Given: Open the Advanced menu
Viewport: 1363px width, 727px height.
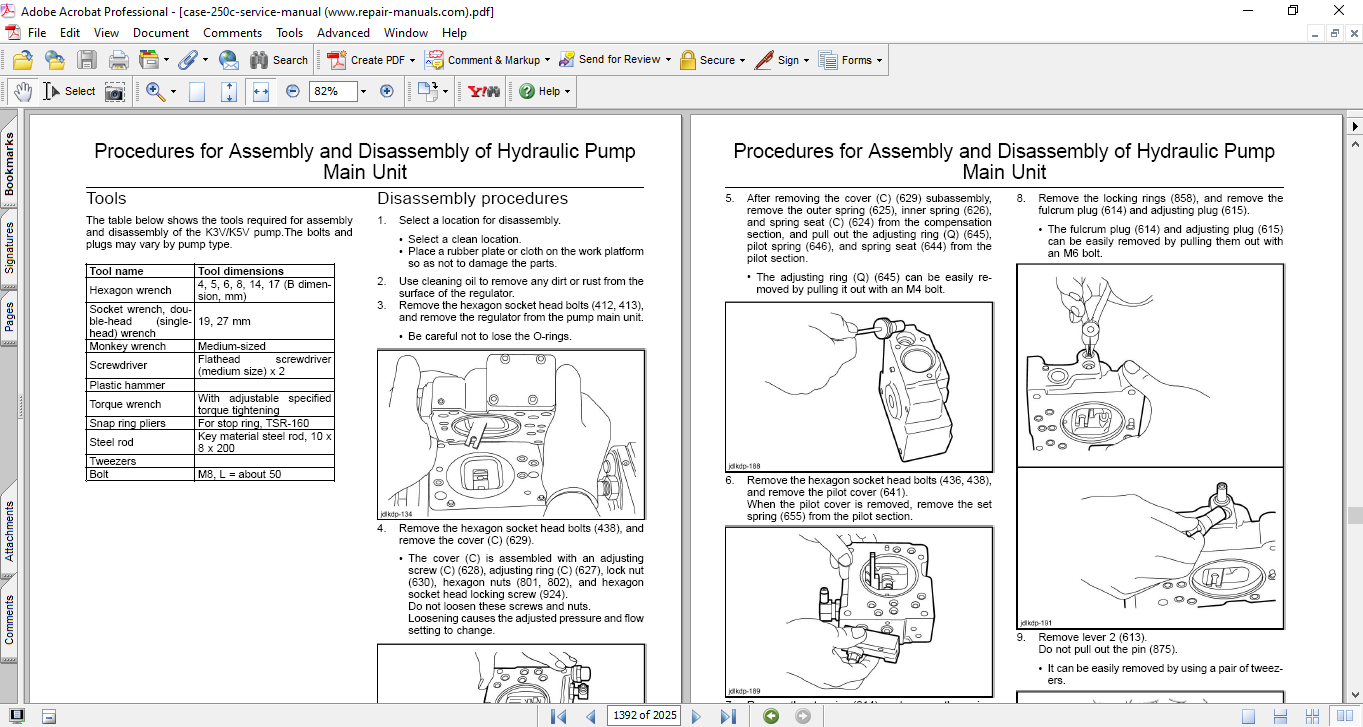Looking at the screenshot, I should tap(343, 33).
